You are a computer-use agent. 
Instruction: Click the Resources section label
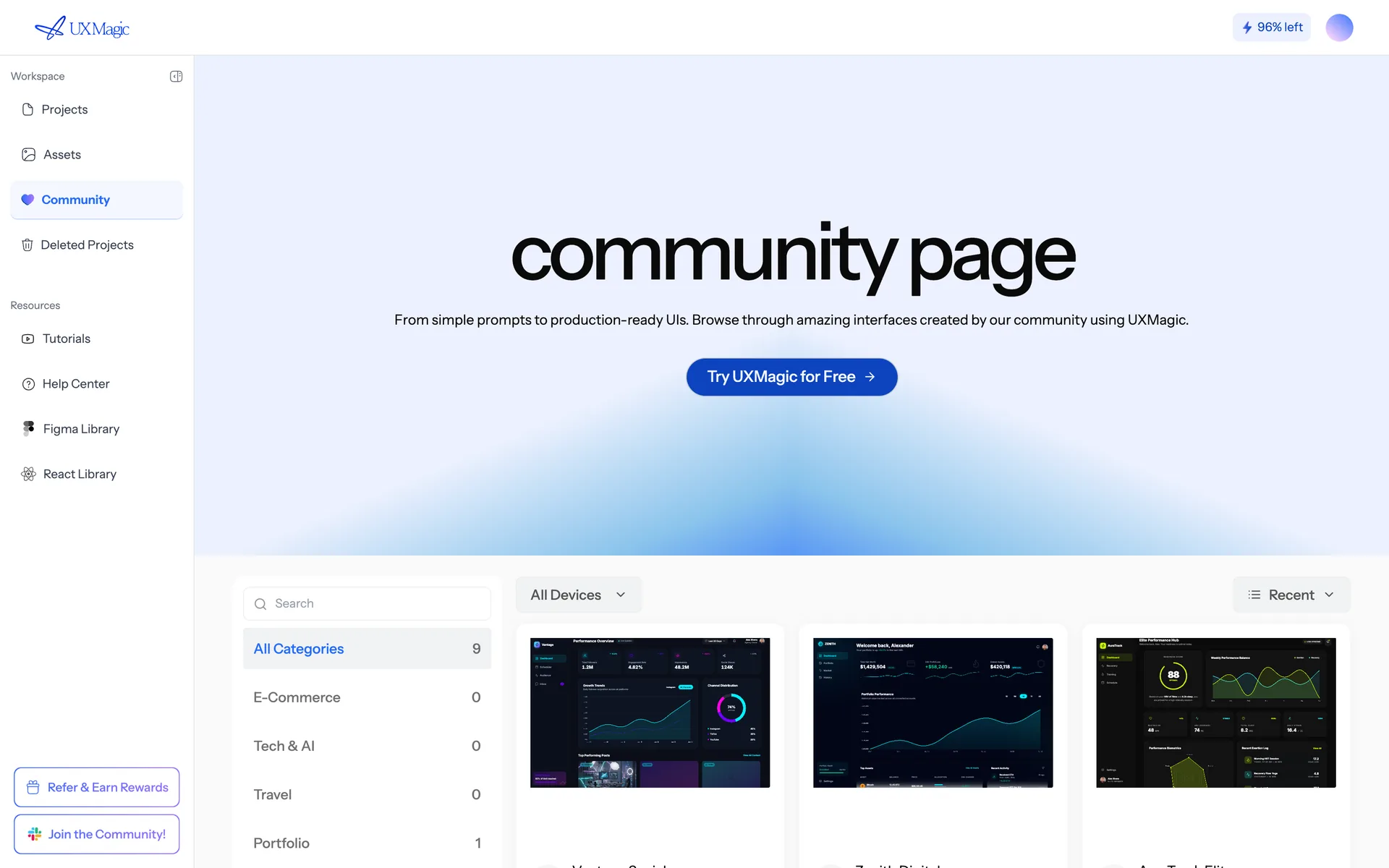click(x=35, y=305)
